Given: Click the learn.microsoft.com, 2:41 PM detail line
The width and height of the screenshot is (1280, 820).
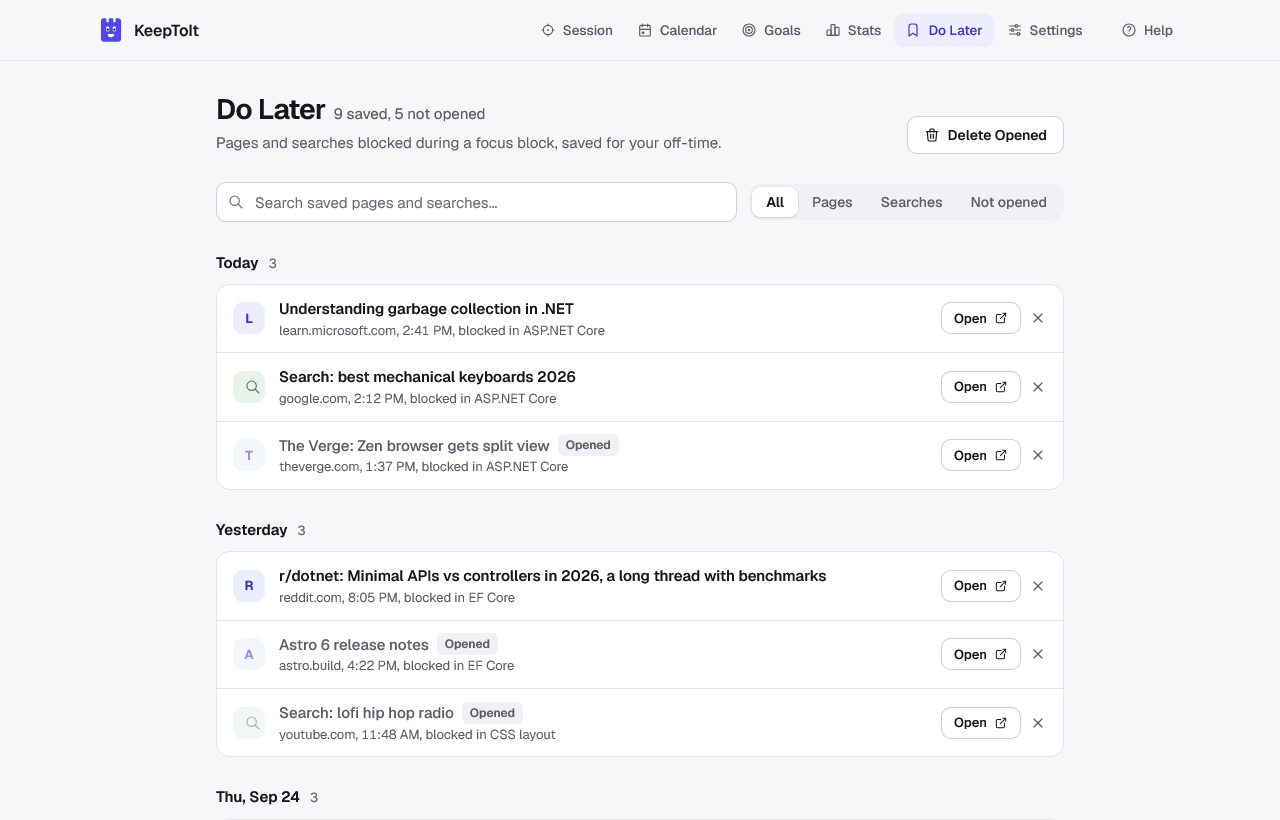Looking at the screenshot, I should tap(442, 330).
